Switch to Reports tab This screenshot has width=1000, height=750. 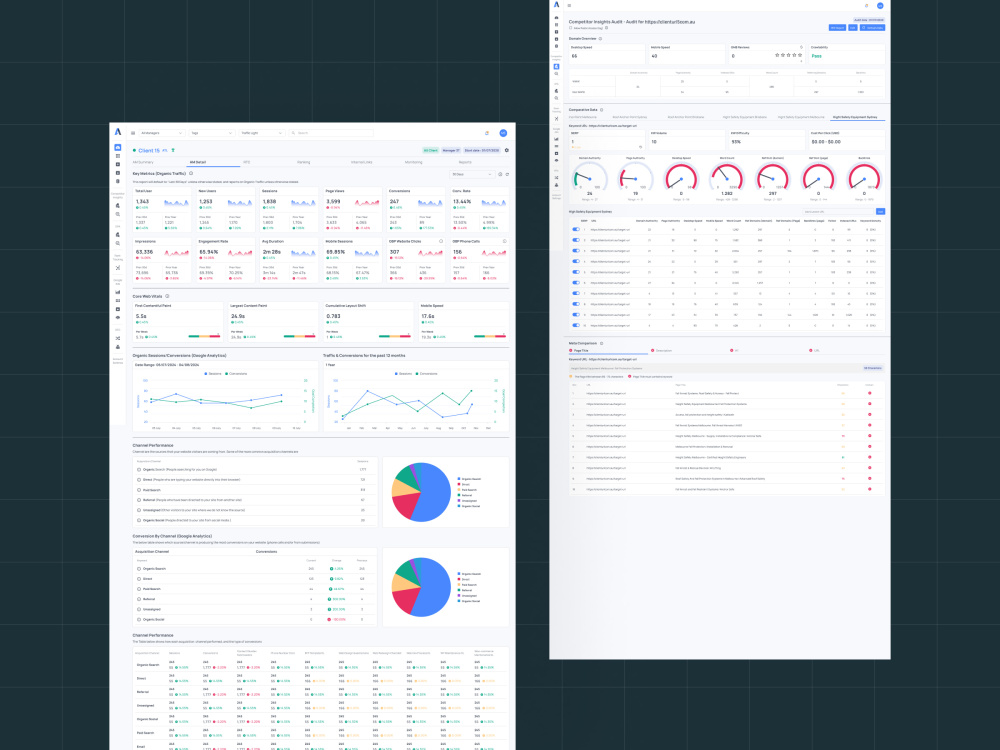(465, 163)
